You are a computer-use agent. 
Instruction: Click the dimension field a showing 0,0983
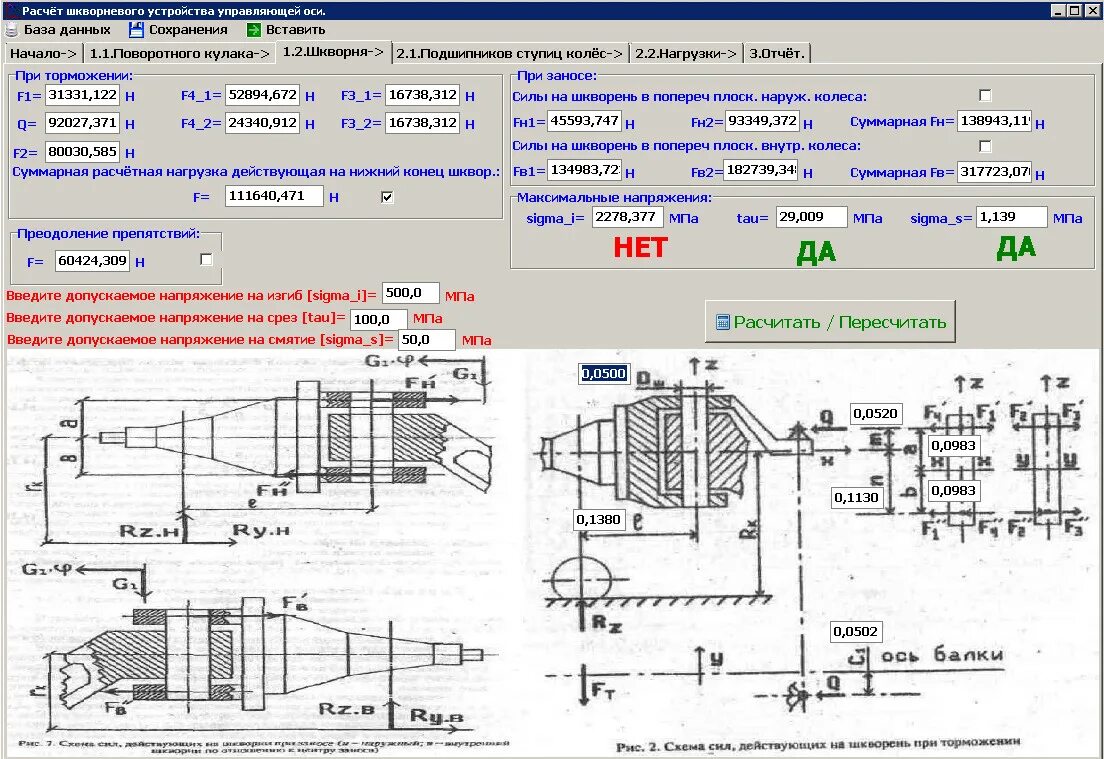click(x=953, y=446)
